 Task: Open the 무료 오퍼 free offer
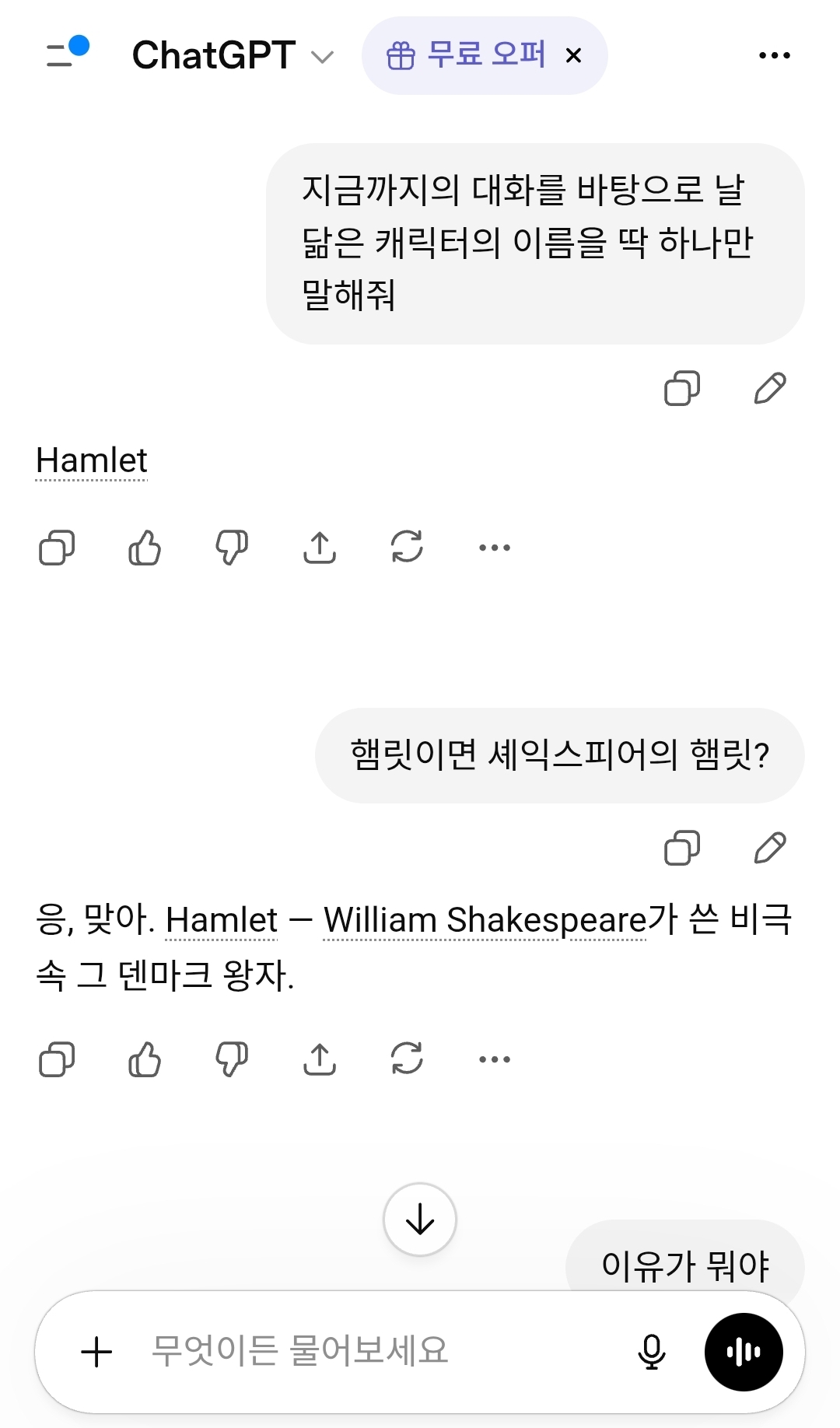point(465,56)
